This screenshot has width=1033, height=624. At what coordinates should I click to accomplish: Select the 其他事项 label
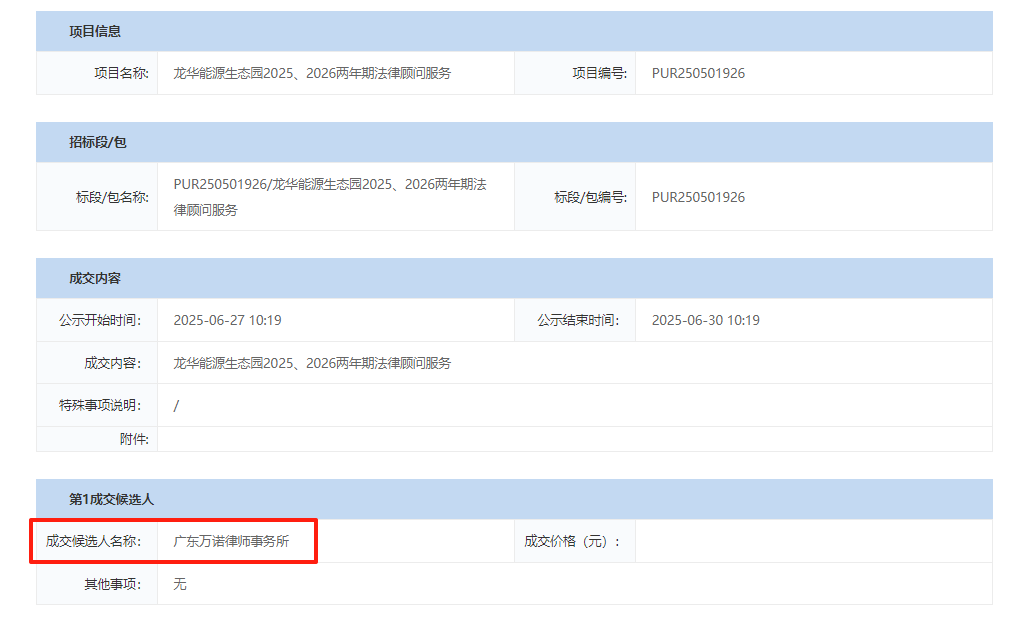pyautogui.click(x=112, y=584)
